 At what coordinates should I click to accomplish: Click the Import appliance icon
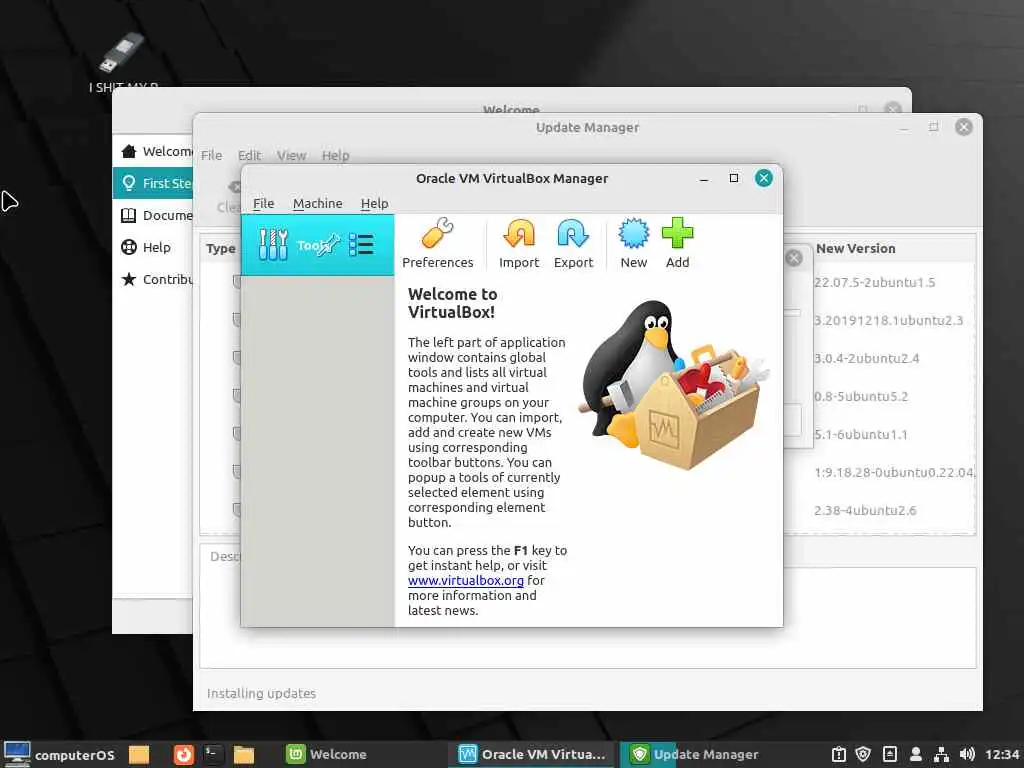pos(519,244)
